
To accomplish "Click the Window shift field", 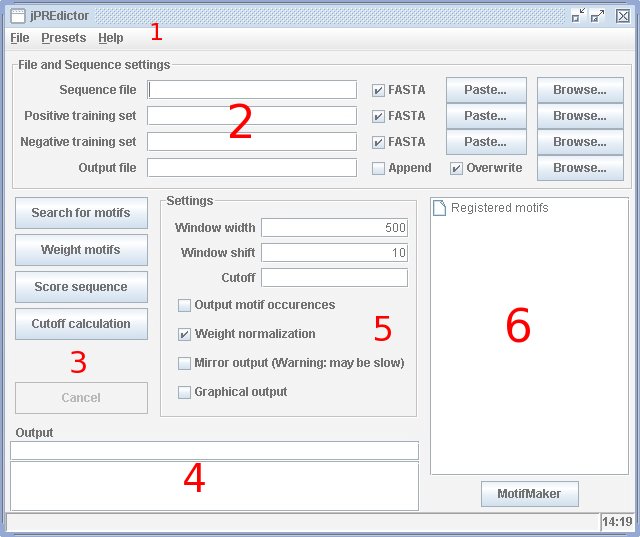I will click(x=334, y=253).
